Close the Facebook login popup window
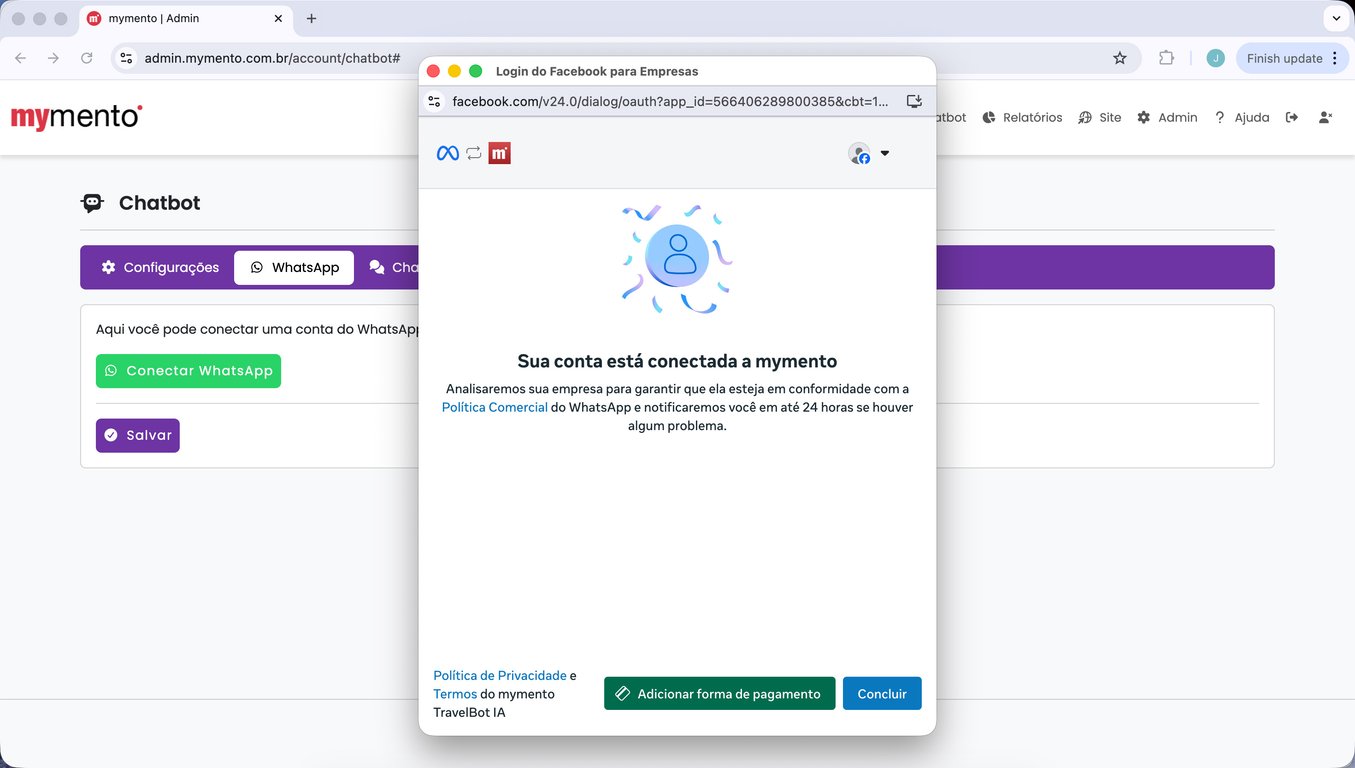1355x768 pixels. click(433, 71)
